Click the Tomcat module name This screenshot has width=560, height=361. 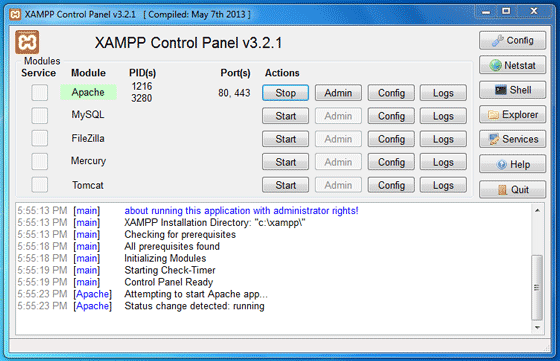tap(88, 185)
